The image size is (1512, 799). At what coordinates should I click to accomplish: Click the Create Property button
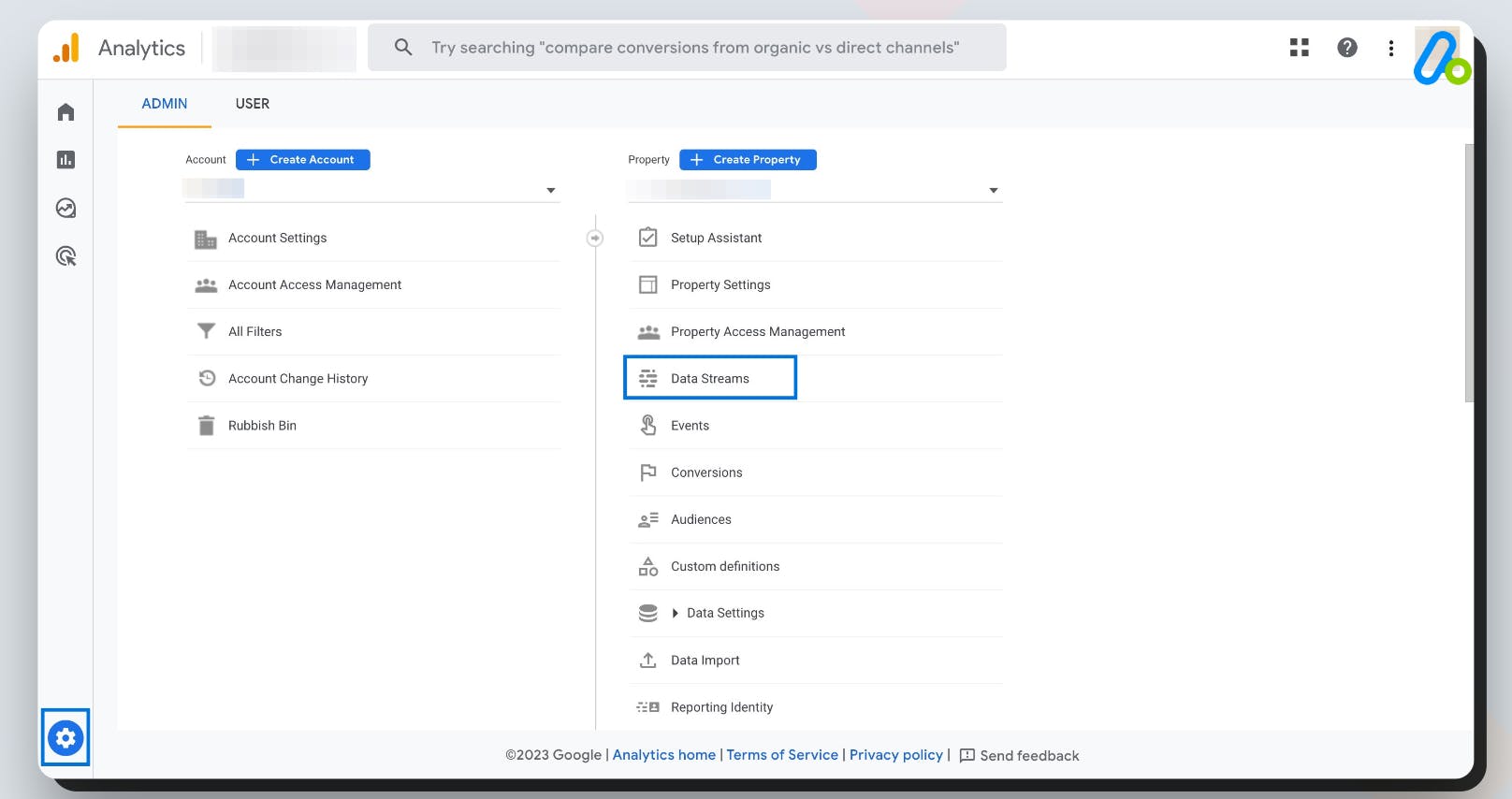(x=748, y=160)
